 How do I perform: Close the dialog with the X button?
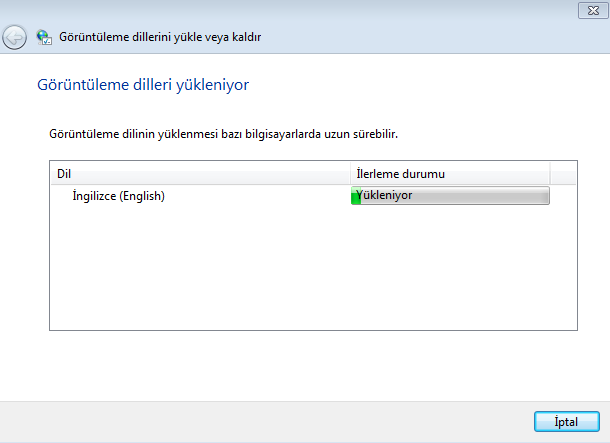(593, 11)
